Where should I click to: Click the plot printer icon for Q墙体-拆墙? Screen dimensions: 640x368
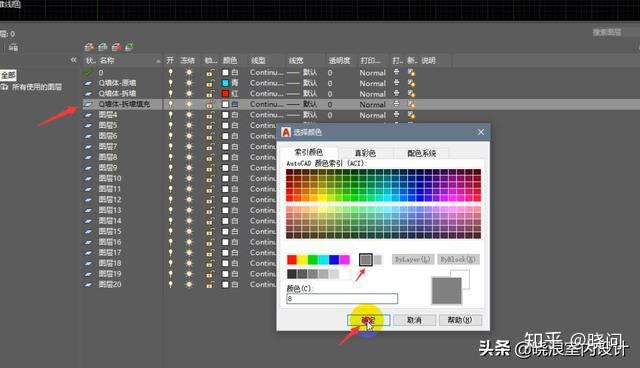[396, 94]
